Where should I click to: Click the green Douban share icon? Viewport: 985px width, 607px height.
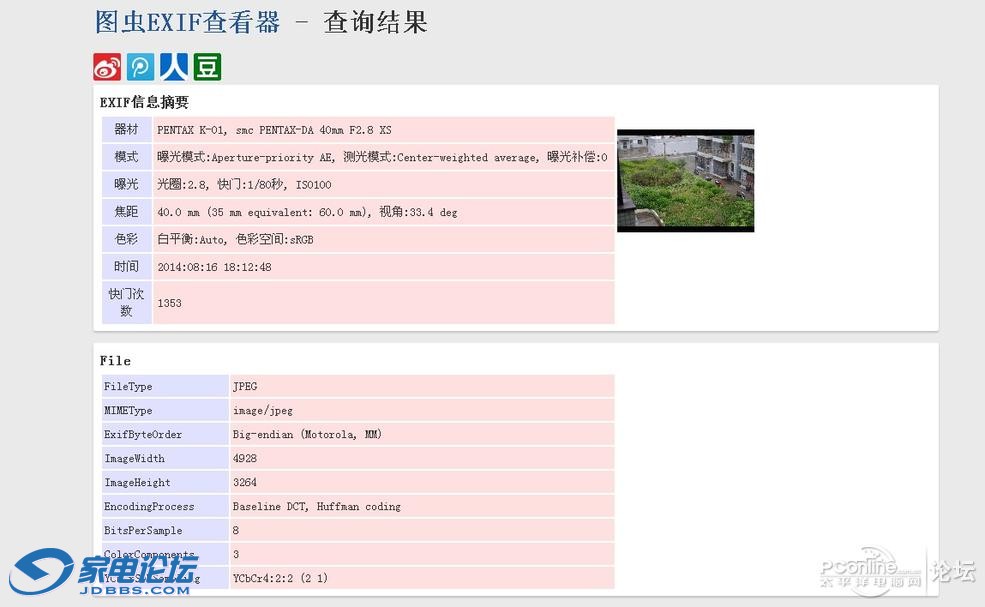pyautogui.click(x=207, y=67)
